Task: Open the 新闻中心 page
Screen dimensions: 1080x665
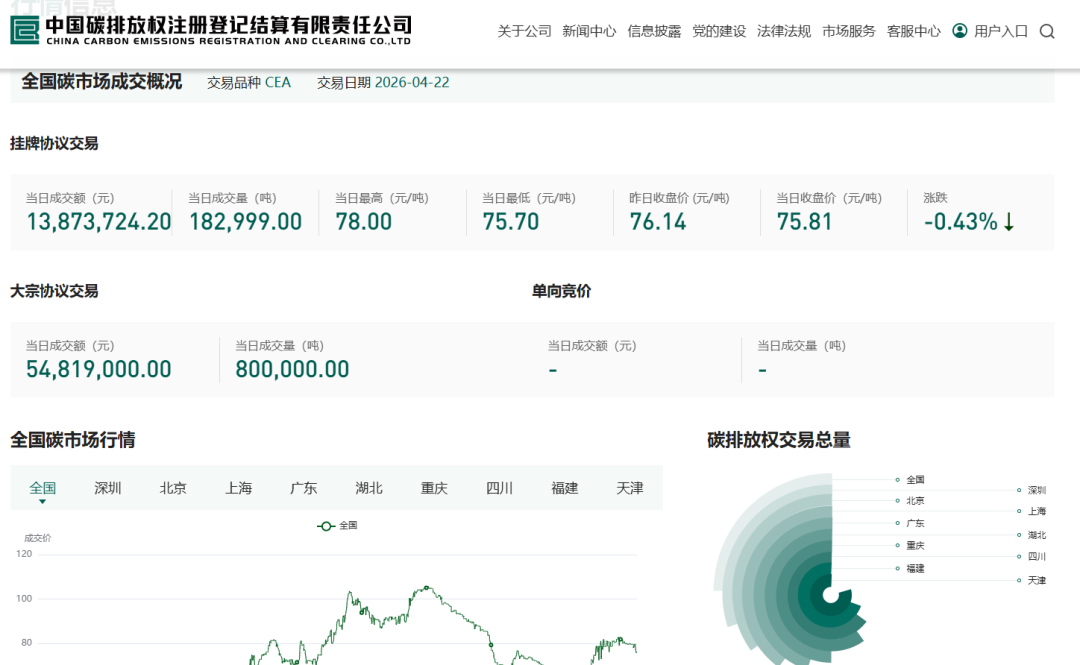Action: pos(589,31)
